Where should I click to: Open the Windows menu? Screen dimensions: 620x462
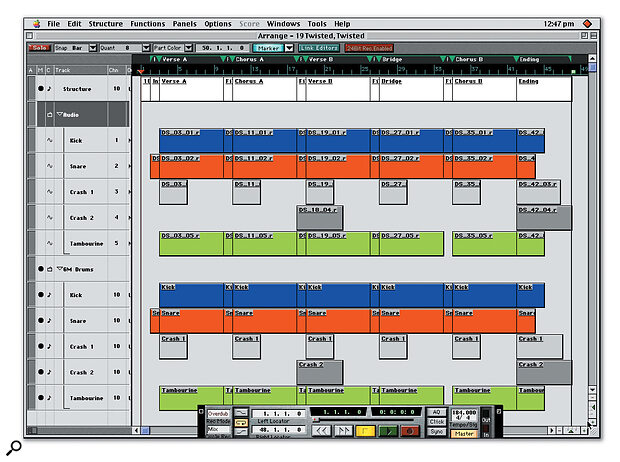283,24
